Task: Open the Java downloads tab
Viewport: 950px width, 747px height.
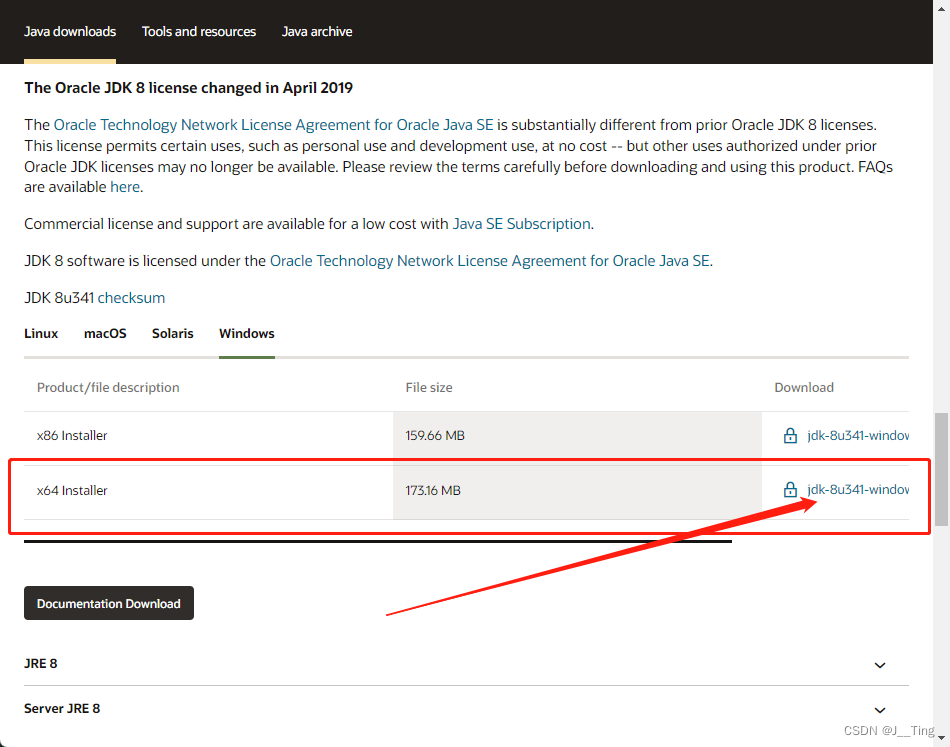Action: click(70, 32)
